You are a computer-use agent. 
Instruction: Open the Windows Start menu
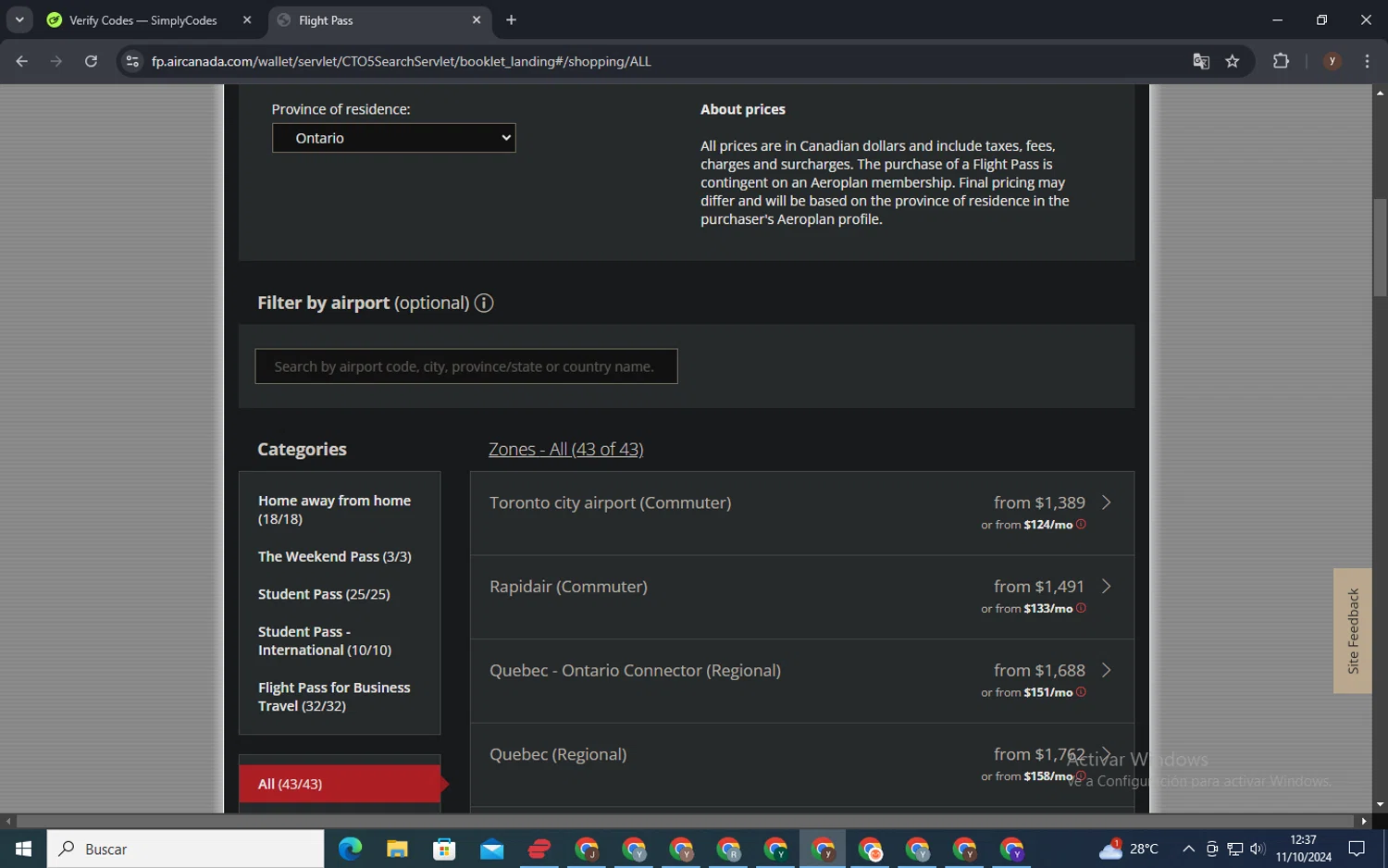click(x=23, y=849)
